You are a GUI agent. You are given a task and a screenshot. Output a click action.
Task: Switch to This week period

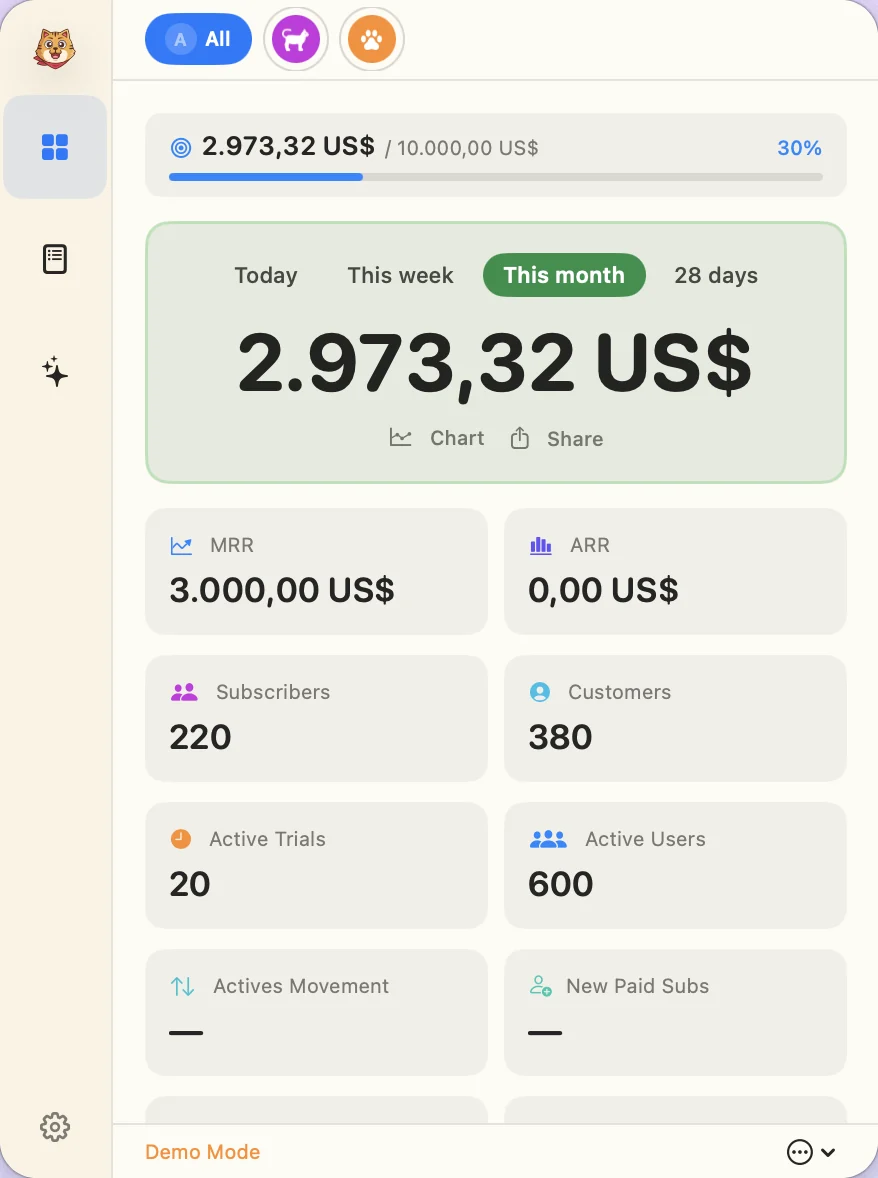click(x=400, y=275)
